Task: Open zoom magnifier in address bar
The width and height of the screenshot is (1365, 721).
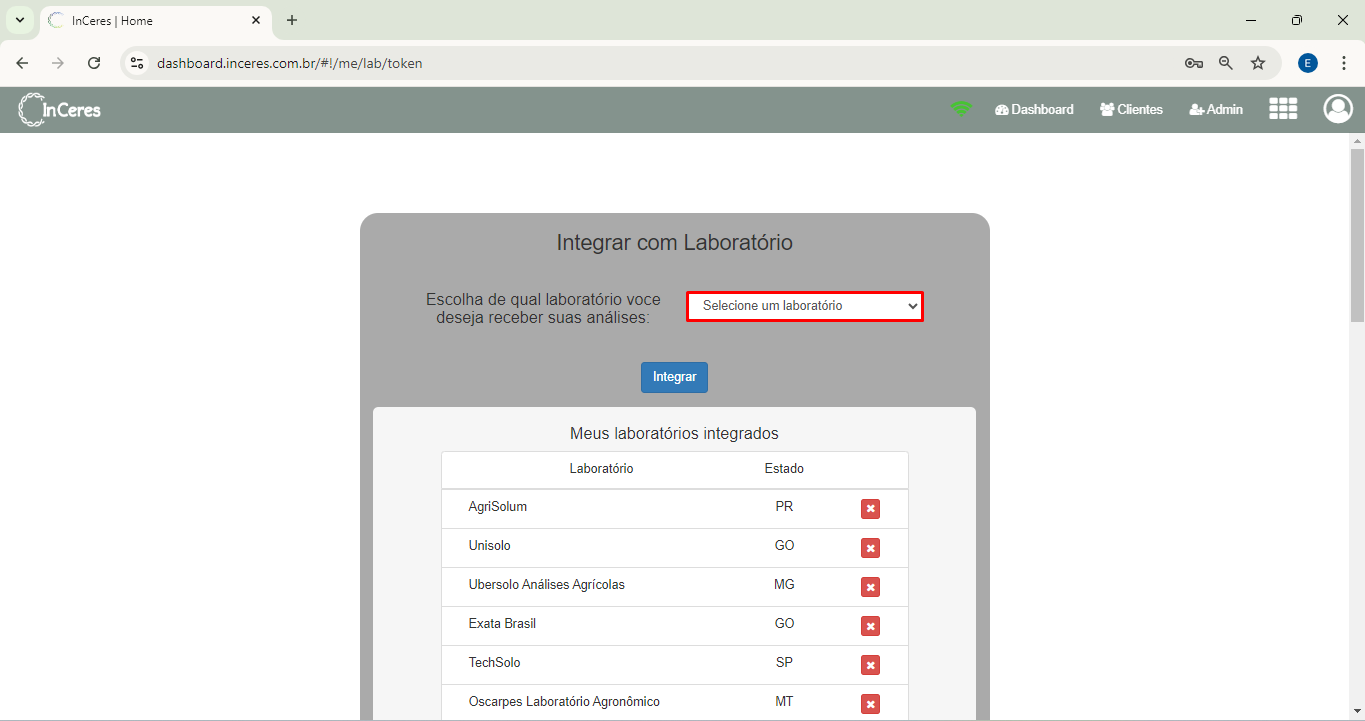Action: (x=1226, y=63)
